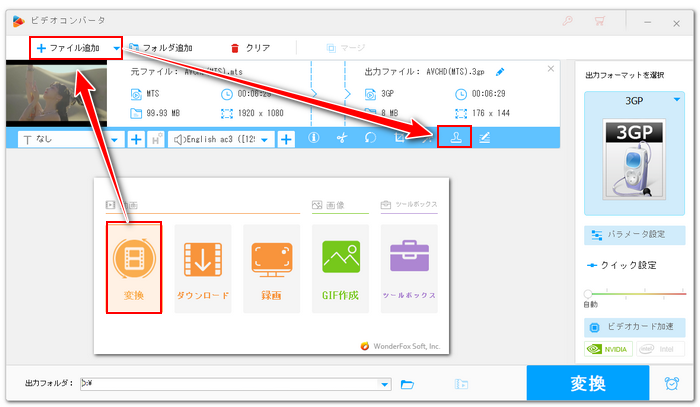Open the trim scissors tool
The width and height of the screenshot is (700, 407).
[341, 139]
